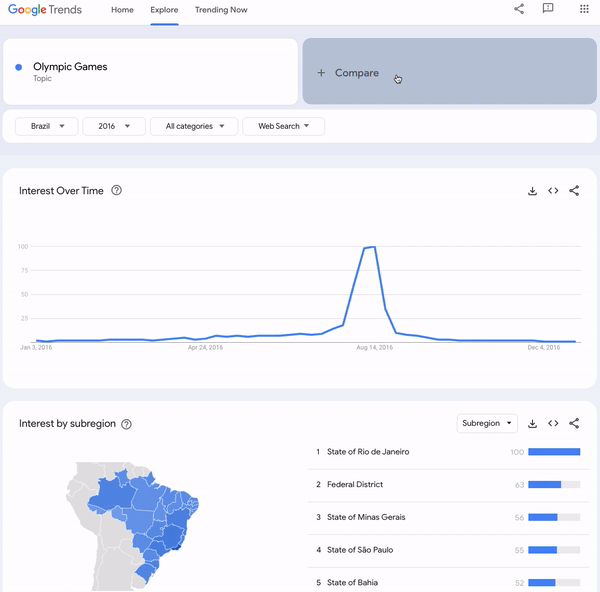Screen dimensions: 600x592
Task: Open the 2016 time range dropdown
Action: click(114, 126)
